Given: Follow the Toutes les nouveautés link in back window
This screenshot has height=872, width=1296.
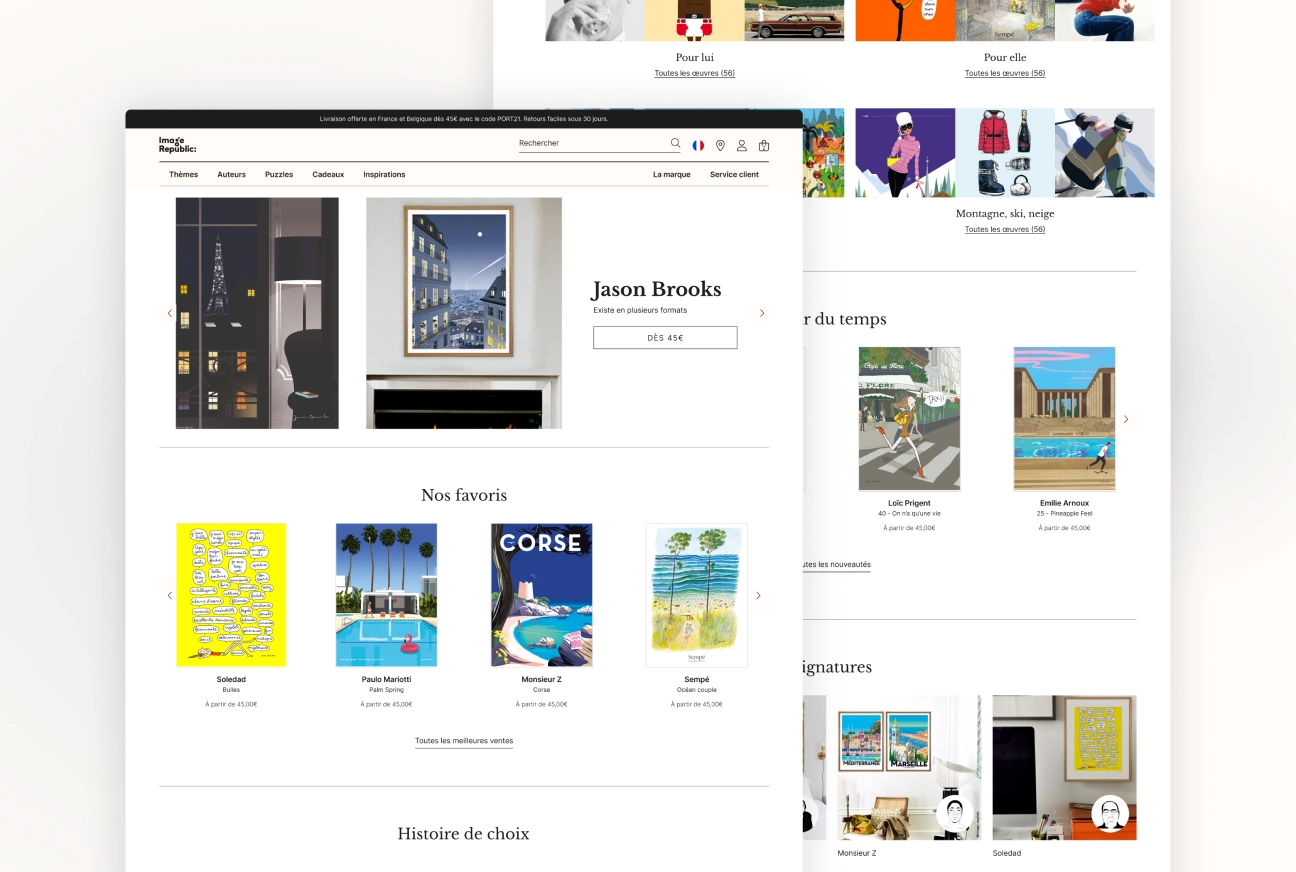Looking at the screenshot, I should tap(836, 565).
